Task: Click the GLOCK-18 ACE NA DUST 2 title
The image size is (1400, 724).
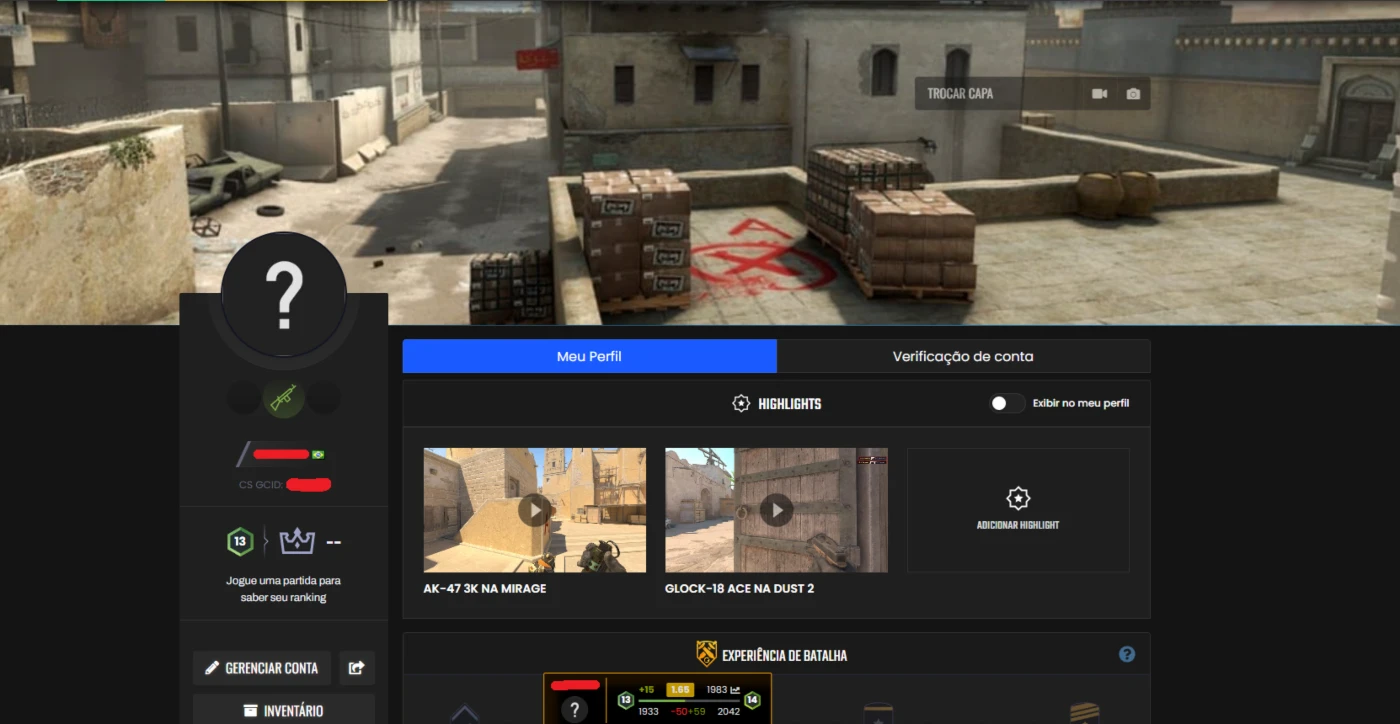Action: click(739, 589)
